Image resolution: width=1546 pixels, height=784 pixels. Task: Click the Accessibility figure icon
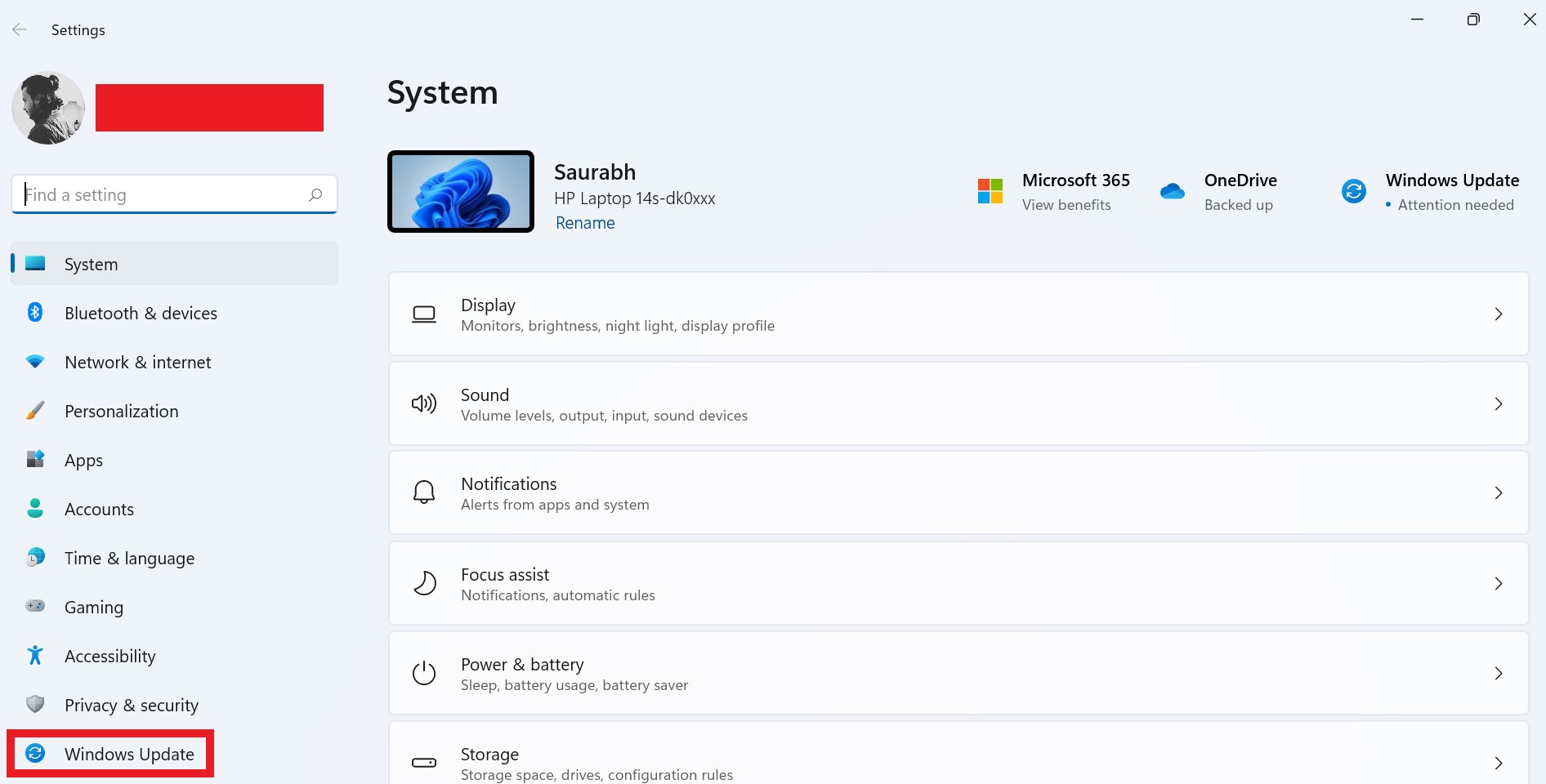(x=34, y=656)
